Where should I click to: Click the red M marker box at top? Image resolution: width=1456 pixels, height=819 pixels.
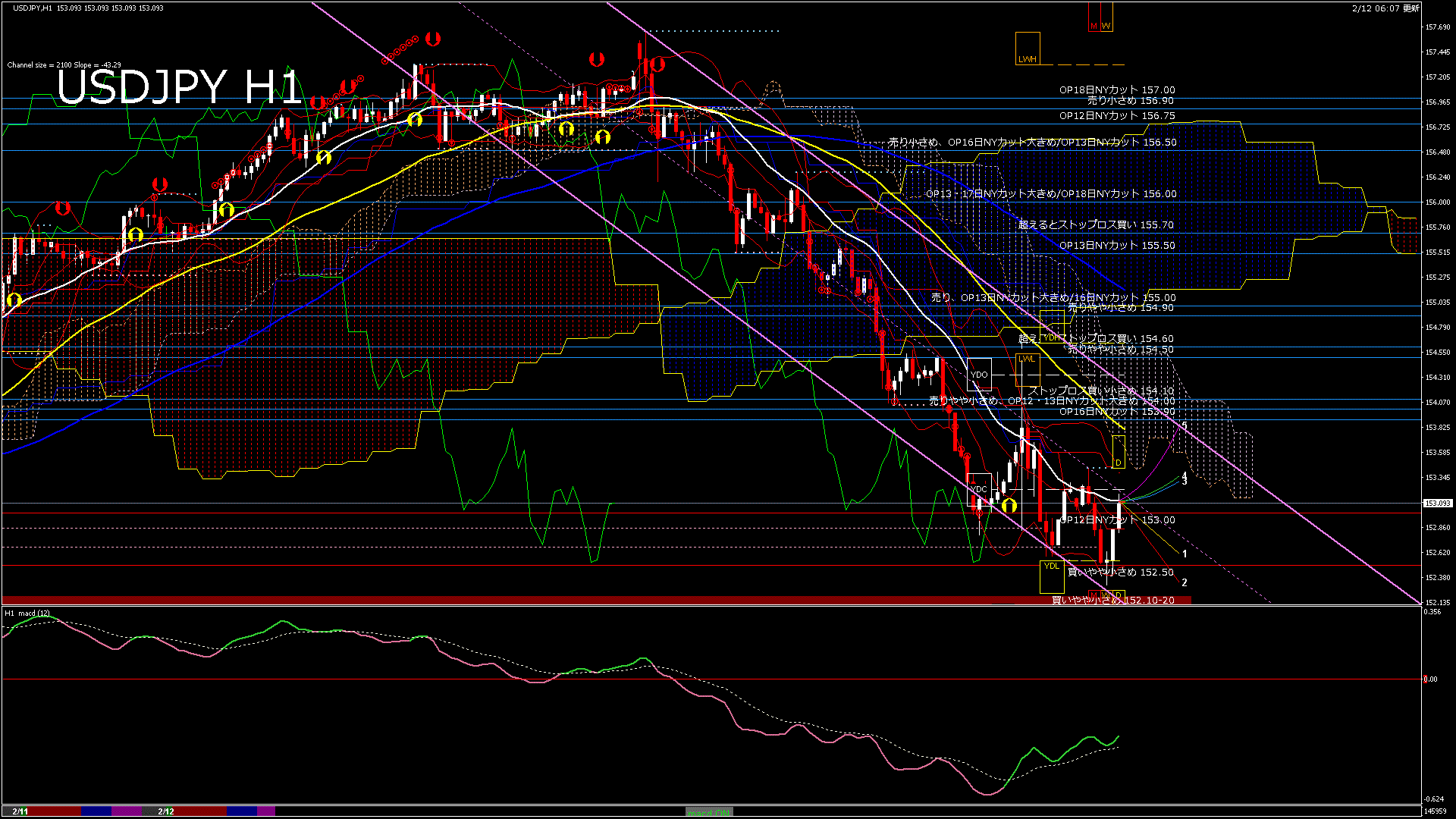coord(1094,17)
